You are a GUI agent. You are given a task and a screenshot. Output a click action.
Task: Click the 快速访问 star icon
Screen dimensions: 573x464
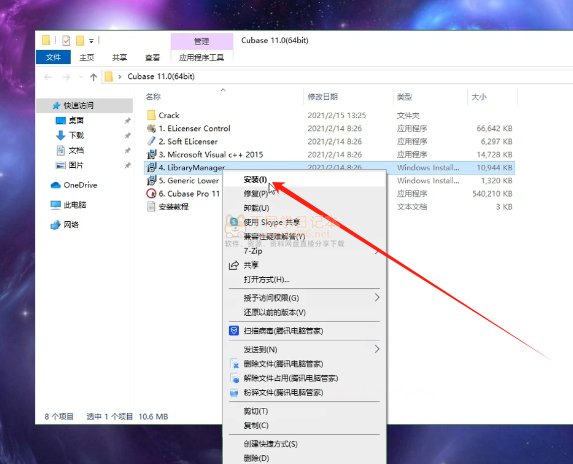(56, 106)
